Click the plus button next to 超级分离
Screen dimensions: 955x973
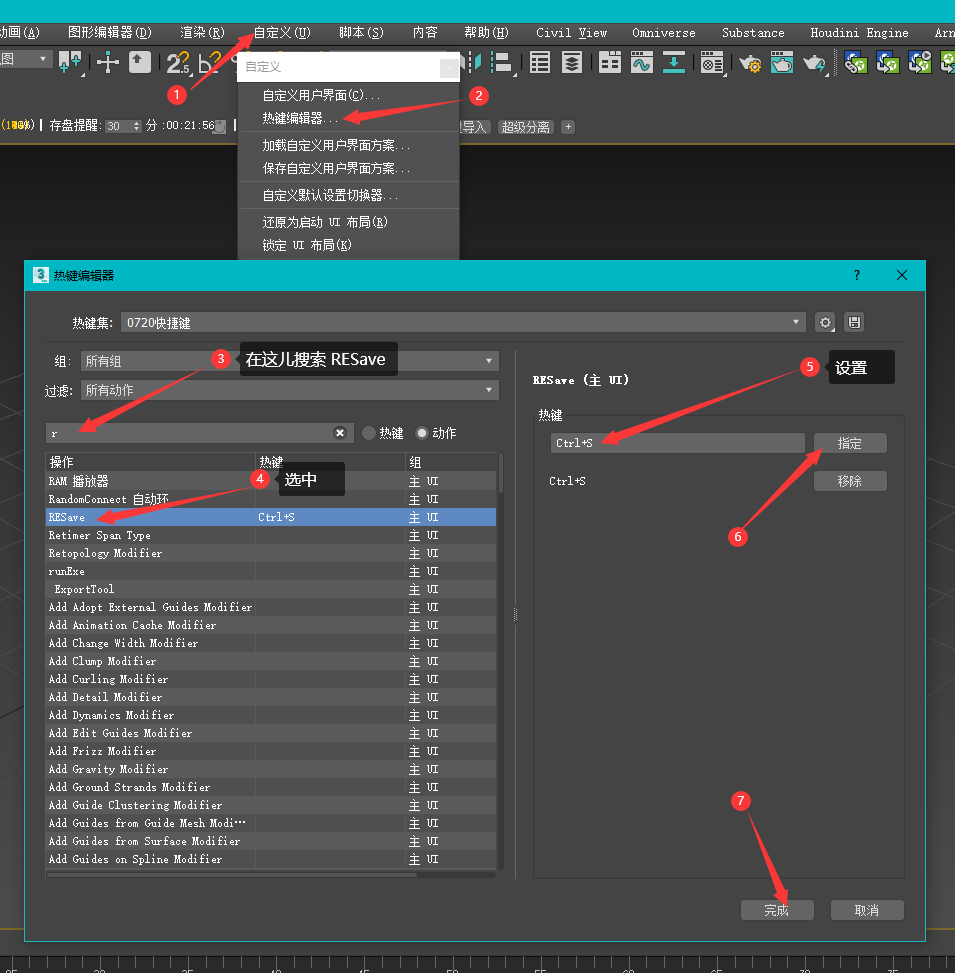click(568, 127)
